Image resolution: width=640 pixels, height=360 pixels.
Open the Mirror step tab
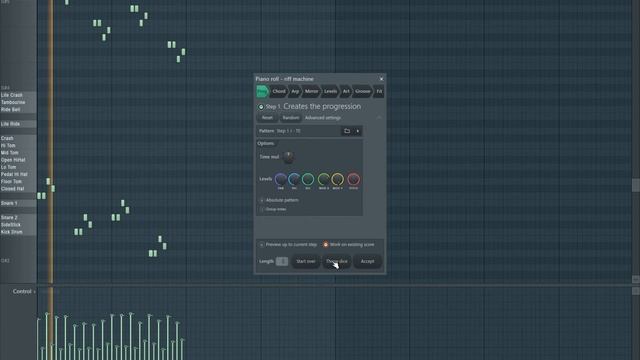pyautogui.click(x=311, y=91)
